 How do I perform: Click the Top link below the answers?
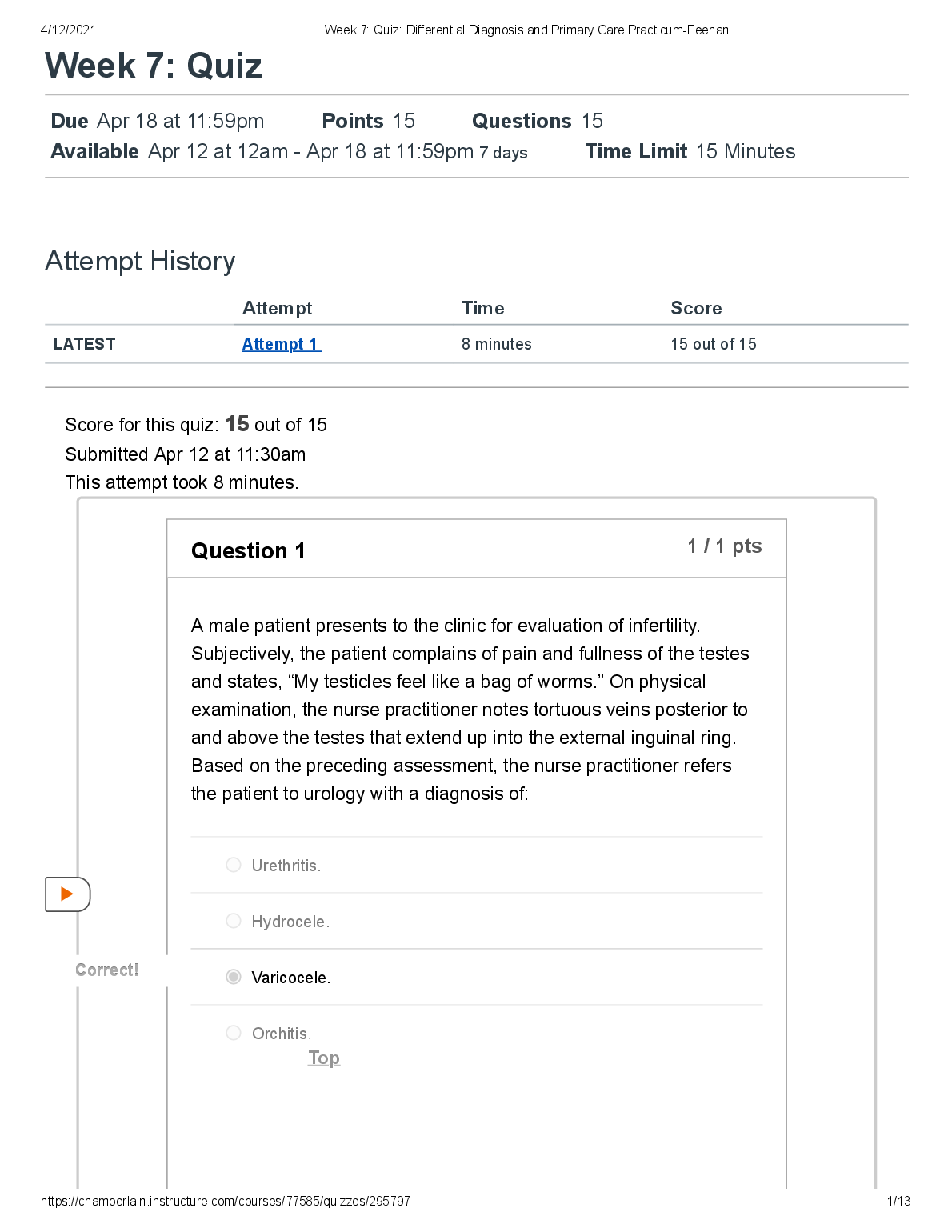click(324, 1058)
